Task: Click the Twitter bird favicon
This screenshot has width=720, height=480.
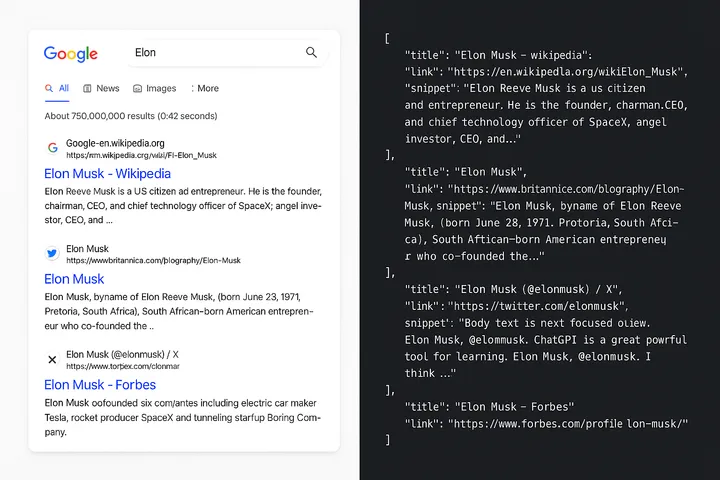Action: (52, 253)
